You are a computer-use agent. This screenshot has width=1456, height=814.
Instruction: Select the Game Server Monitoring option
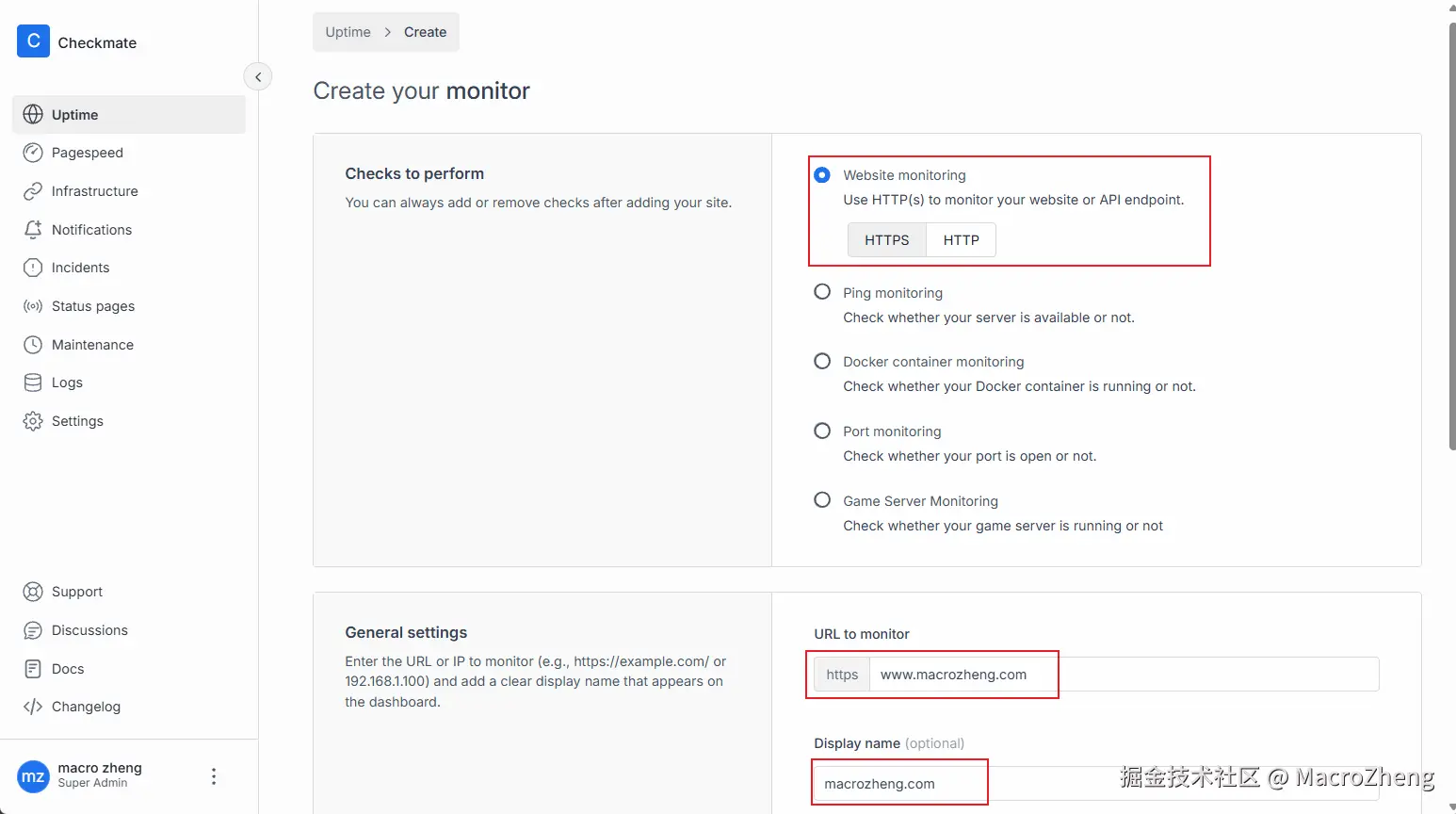tap(822, 500)
